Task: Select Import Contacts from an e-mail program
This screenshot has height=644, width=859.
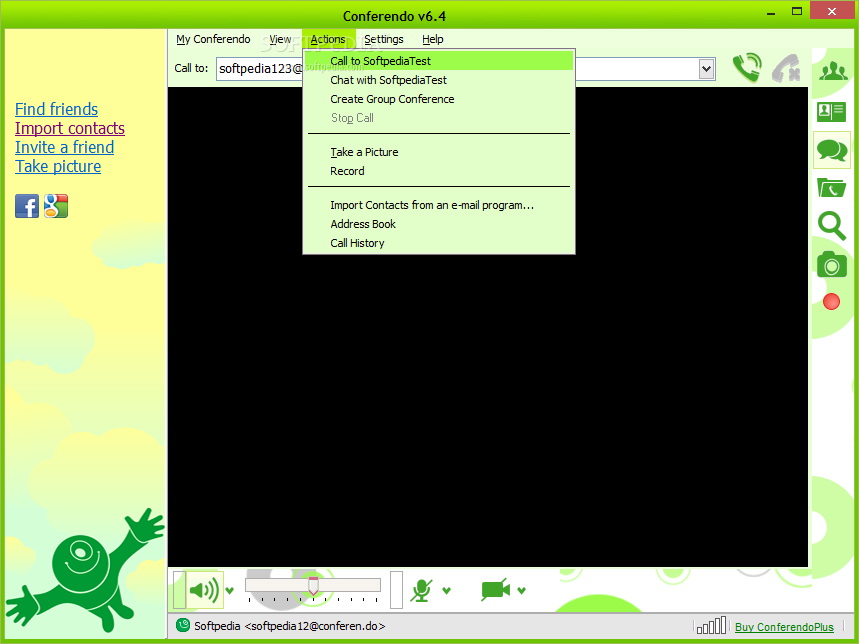Action: click(x=439, y=205)
